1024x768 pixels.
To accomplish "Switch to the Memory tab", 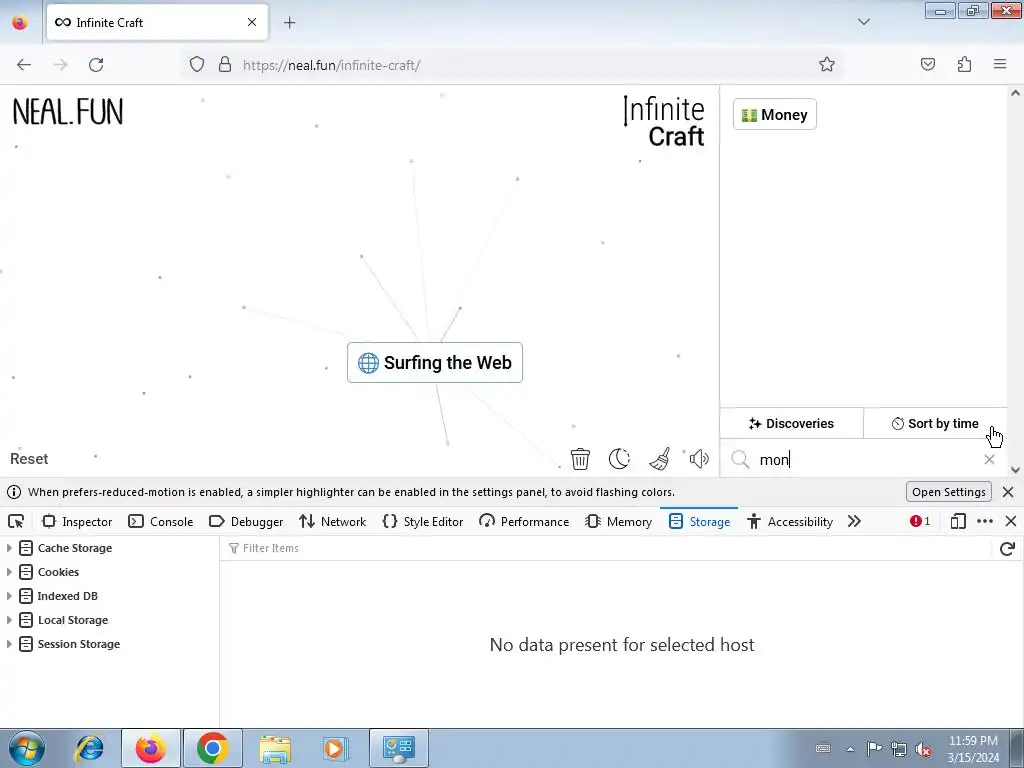I will coord(619,521).
